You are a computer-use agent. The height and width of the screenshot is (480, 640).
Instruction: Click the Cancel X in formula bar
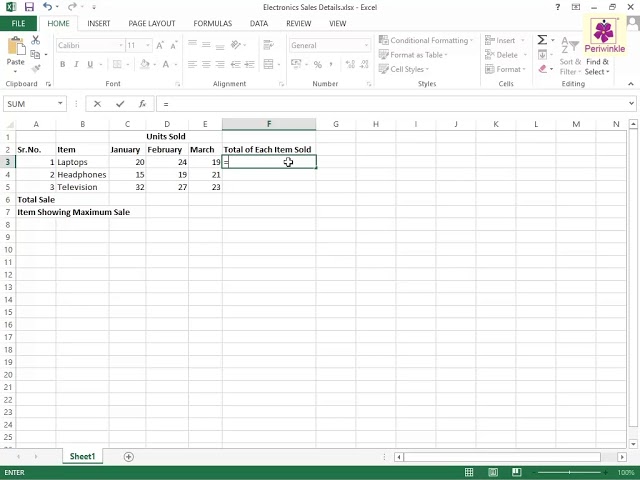tap(97, 104)
